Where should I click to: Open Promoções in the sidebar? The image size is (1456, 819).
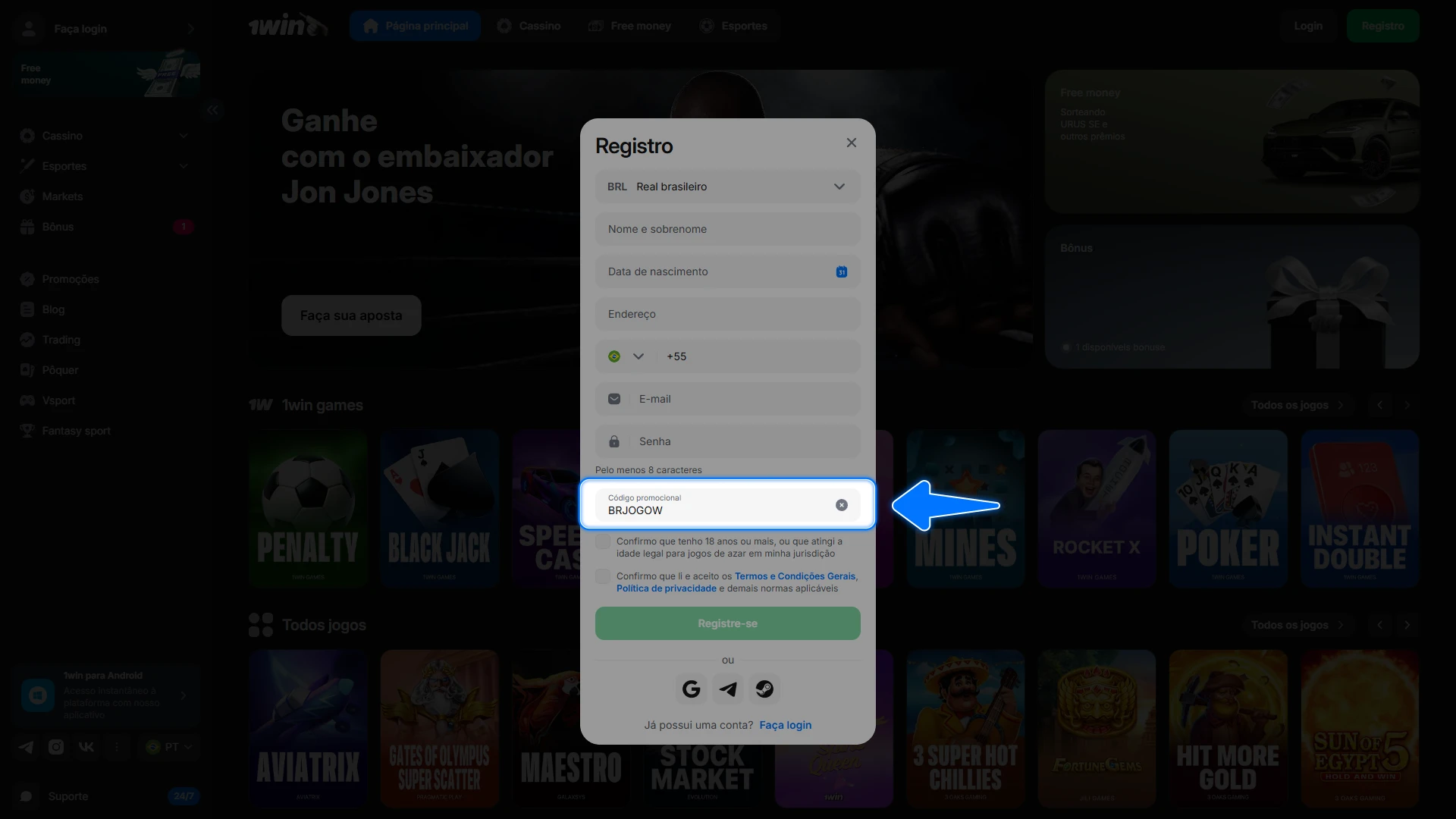coord(106,279)
